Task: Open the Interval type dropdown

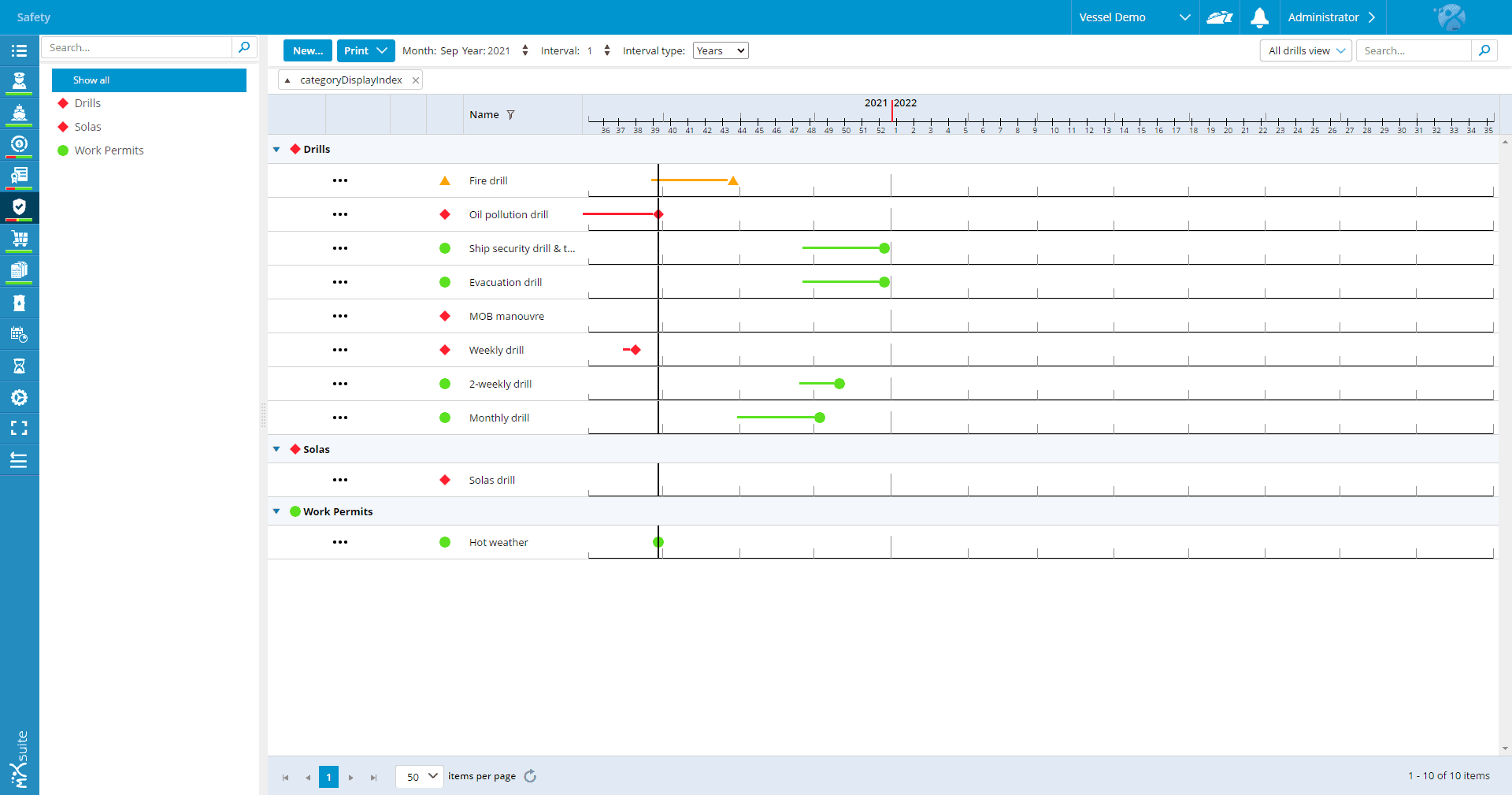Action: tap(720, 51)
